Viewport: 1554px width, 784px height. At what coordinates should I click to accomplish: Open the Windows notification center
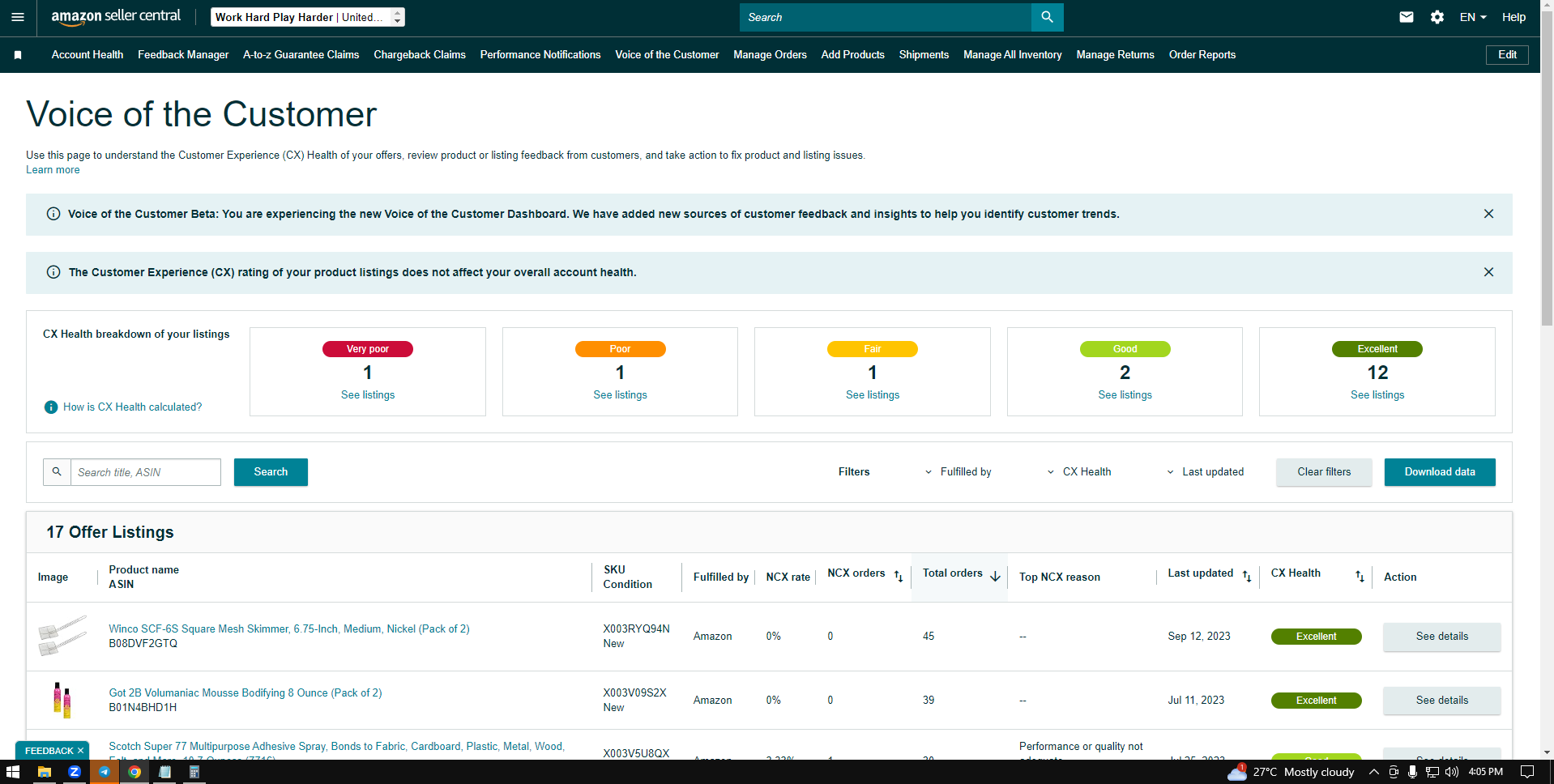1526,772
